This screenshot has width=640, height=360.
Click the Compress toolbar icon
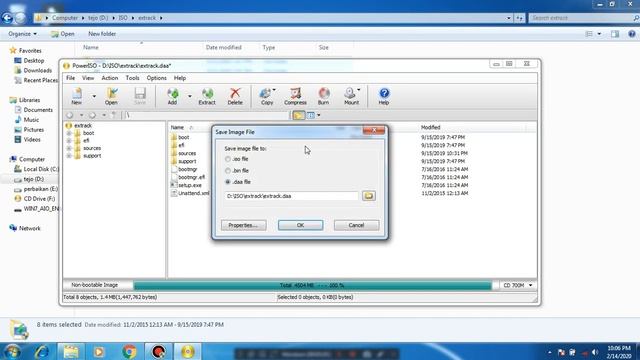tap(295, 96)
